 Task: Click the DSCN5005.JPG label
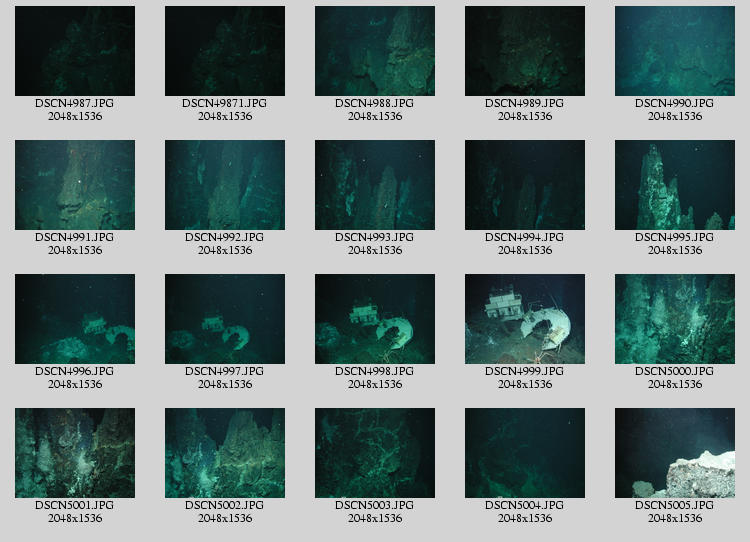pyautogui.click(x=675, y=505)
